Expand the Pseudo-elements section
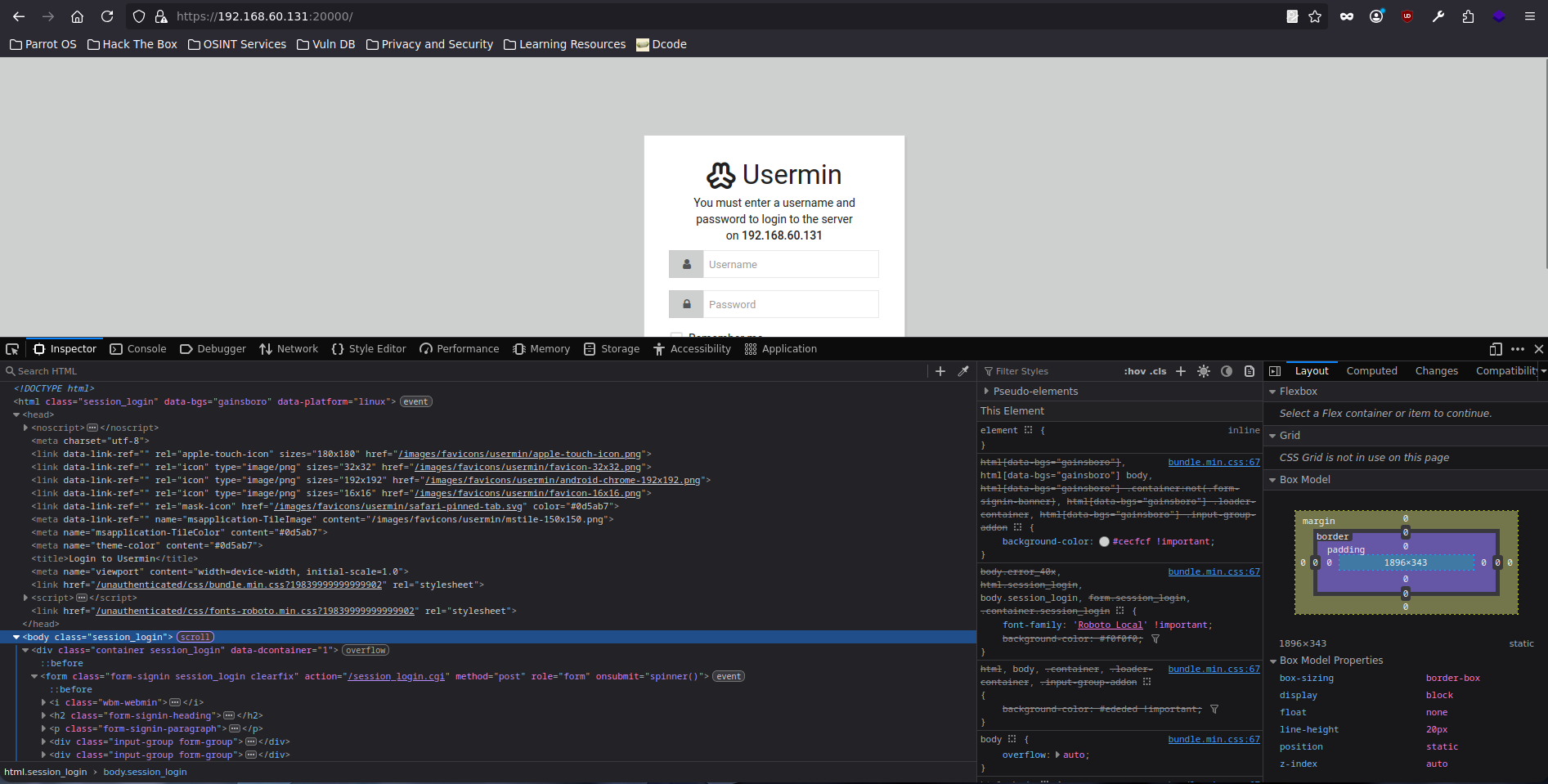 click(x=986, y=392)
